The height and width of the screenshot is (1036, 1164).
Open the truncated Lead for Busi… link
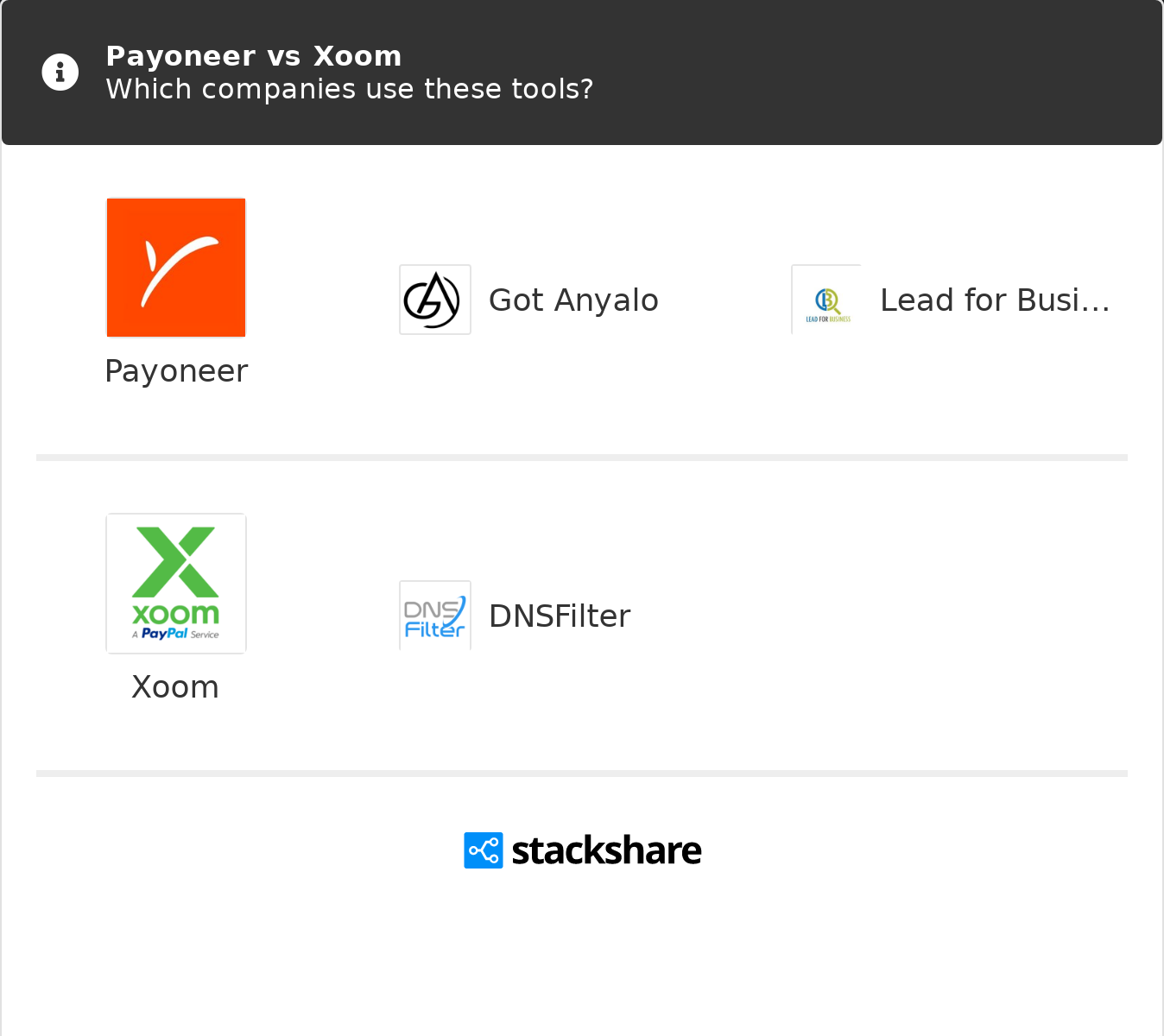pos(995,300)
